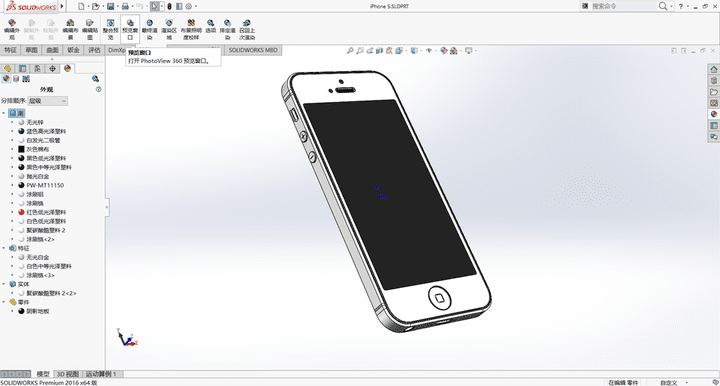Select the 阴影地板 entry under 零件
Screen dimensions: 720x386
coord(38,311)
